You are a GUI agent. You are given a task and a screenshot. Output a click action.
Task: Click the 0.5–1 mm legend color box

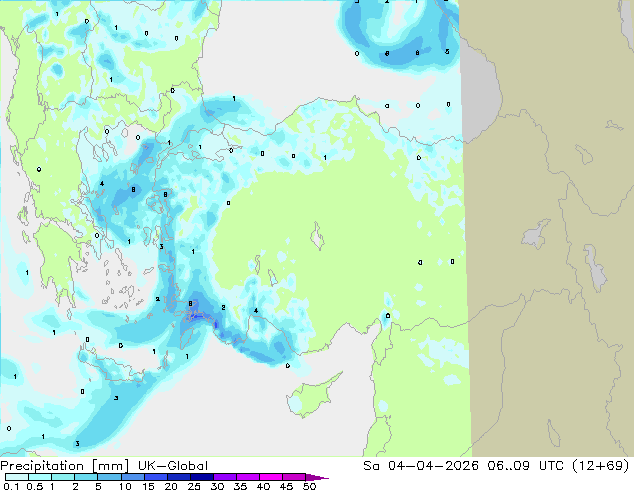pyautogui.click(x=40, y=477)
